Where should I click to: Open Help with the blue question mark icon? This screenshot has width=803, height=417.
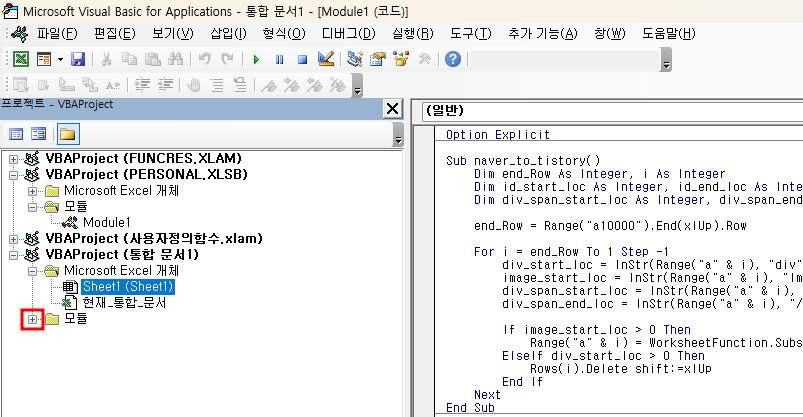(x=453, y=59)
